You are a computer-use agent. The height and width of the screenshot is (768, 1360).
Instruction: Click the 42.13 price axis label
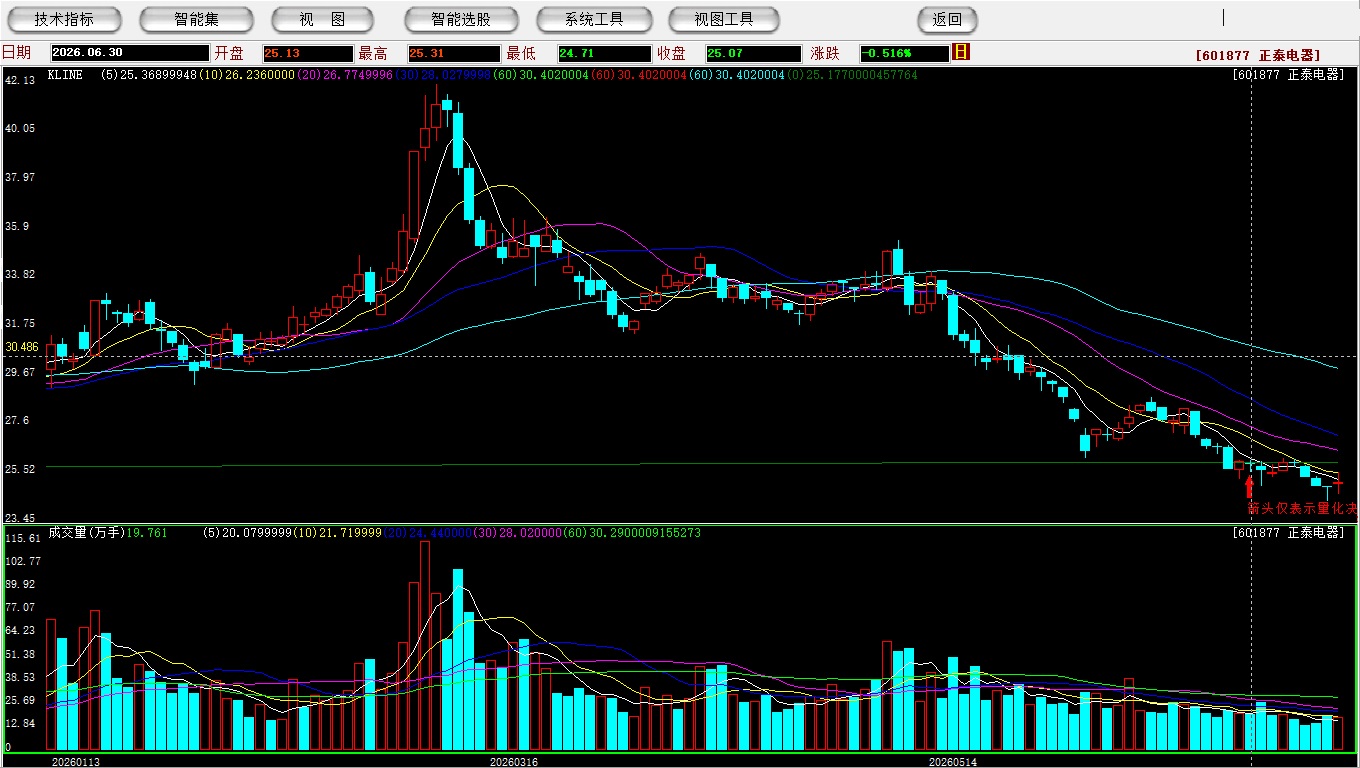[x=20, y=80]
